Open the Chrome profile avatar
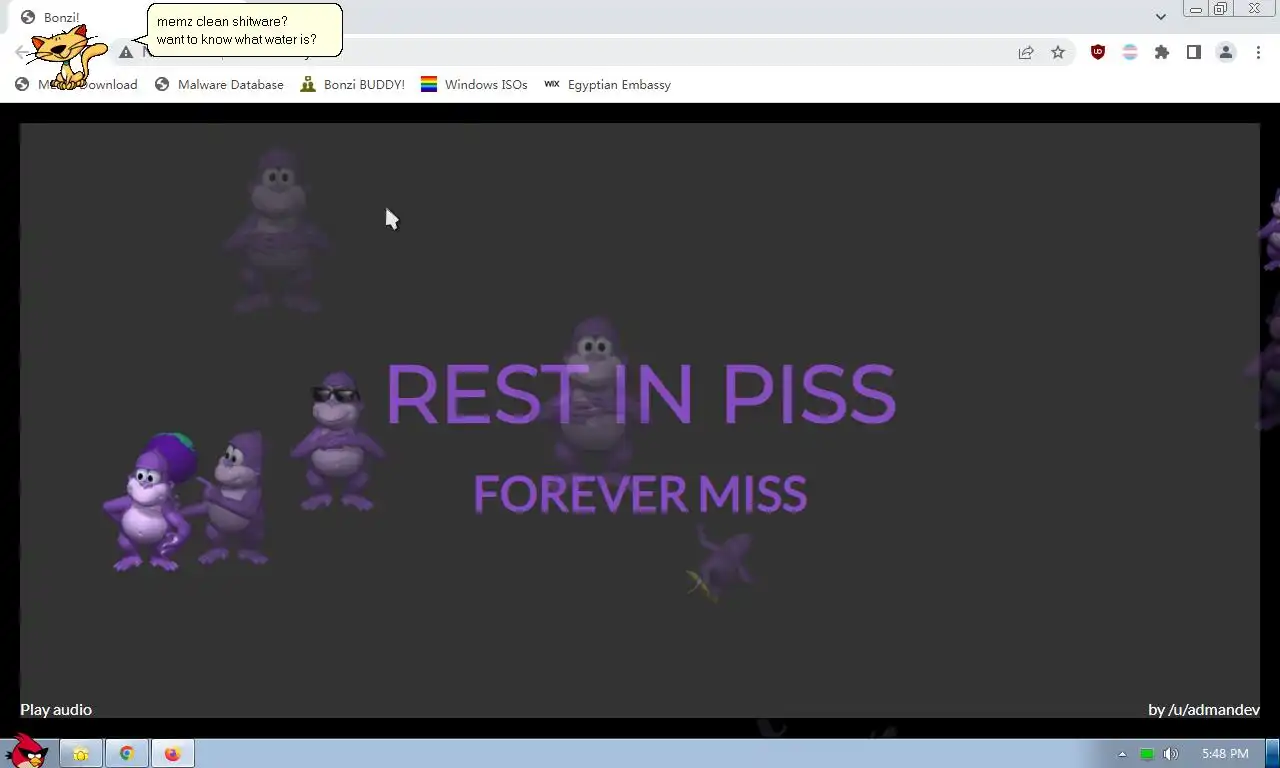 [x=1226, y=53]
